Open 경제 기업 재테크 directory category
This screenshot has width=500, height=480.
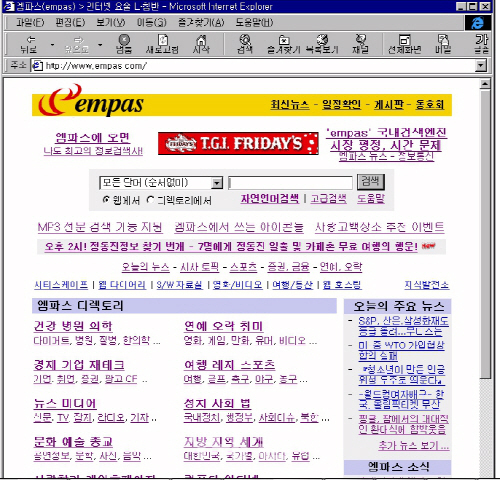79,365
